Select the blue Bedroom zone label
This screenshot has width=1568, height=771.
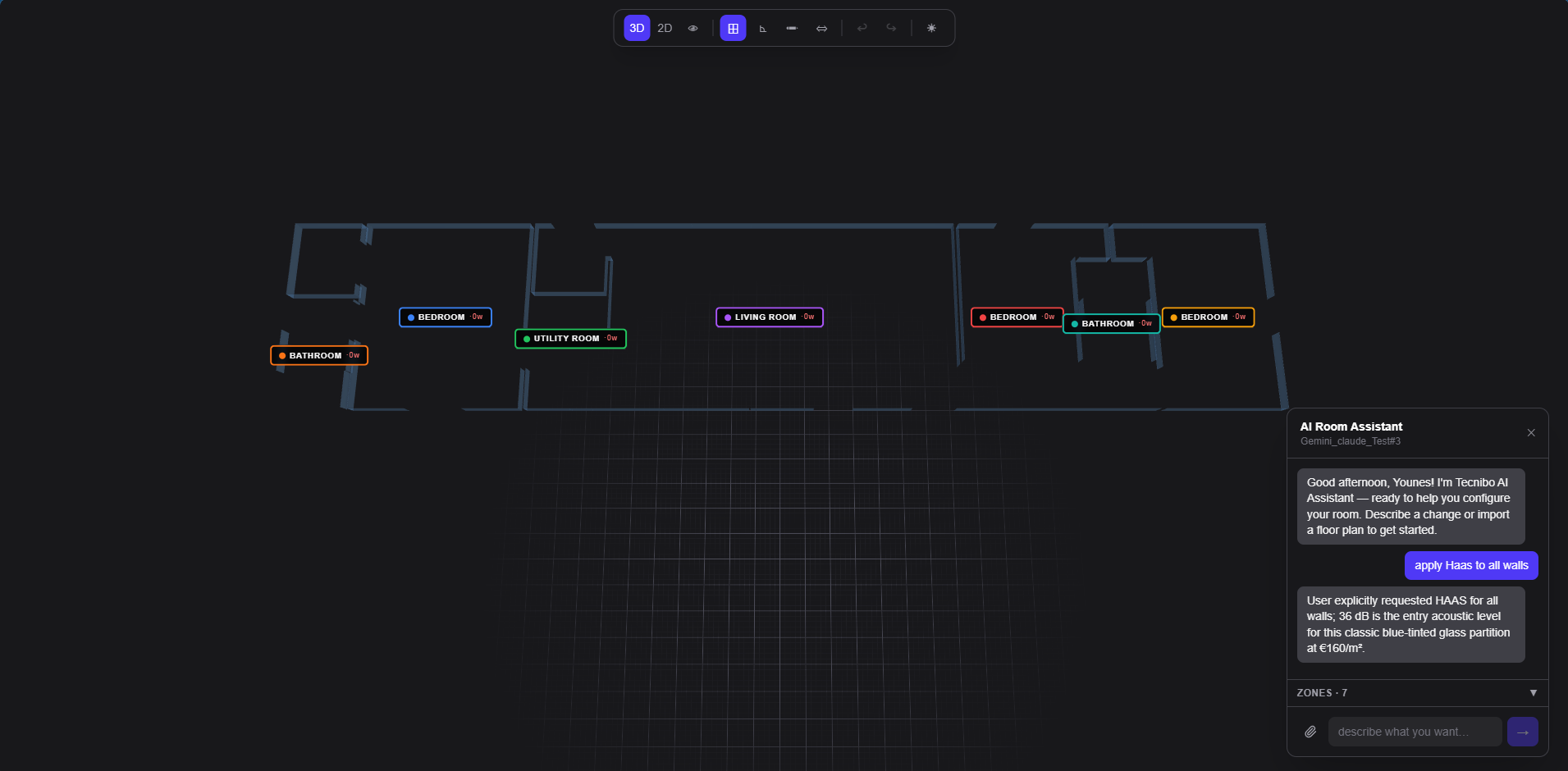pos(446,317)
